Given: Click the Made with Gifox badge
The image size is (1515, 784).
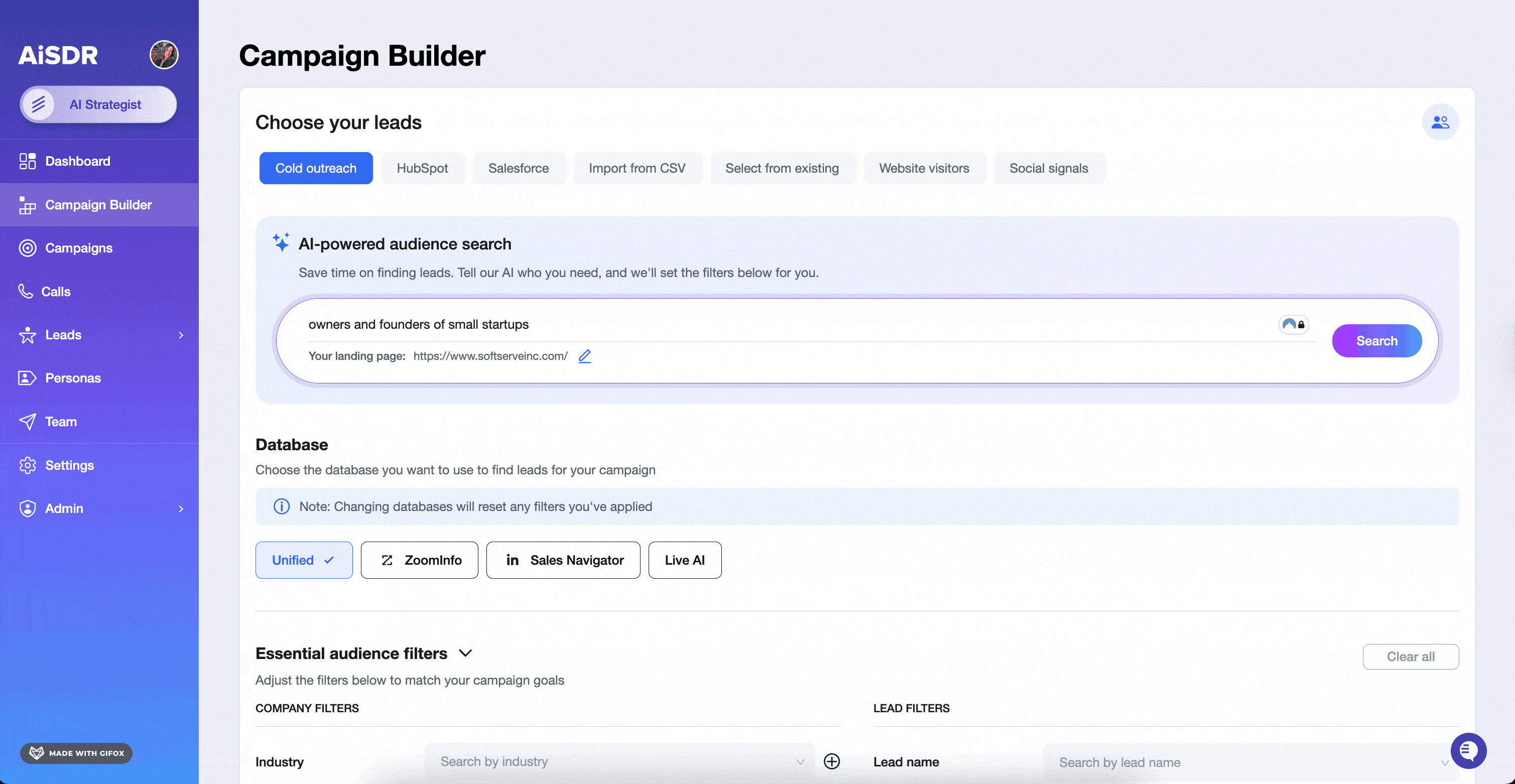Looking at the screenshot, I should point(76,753).
